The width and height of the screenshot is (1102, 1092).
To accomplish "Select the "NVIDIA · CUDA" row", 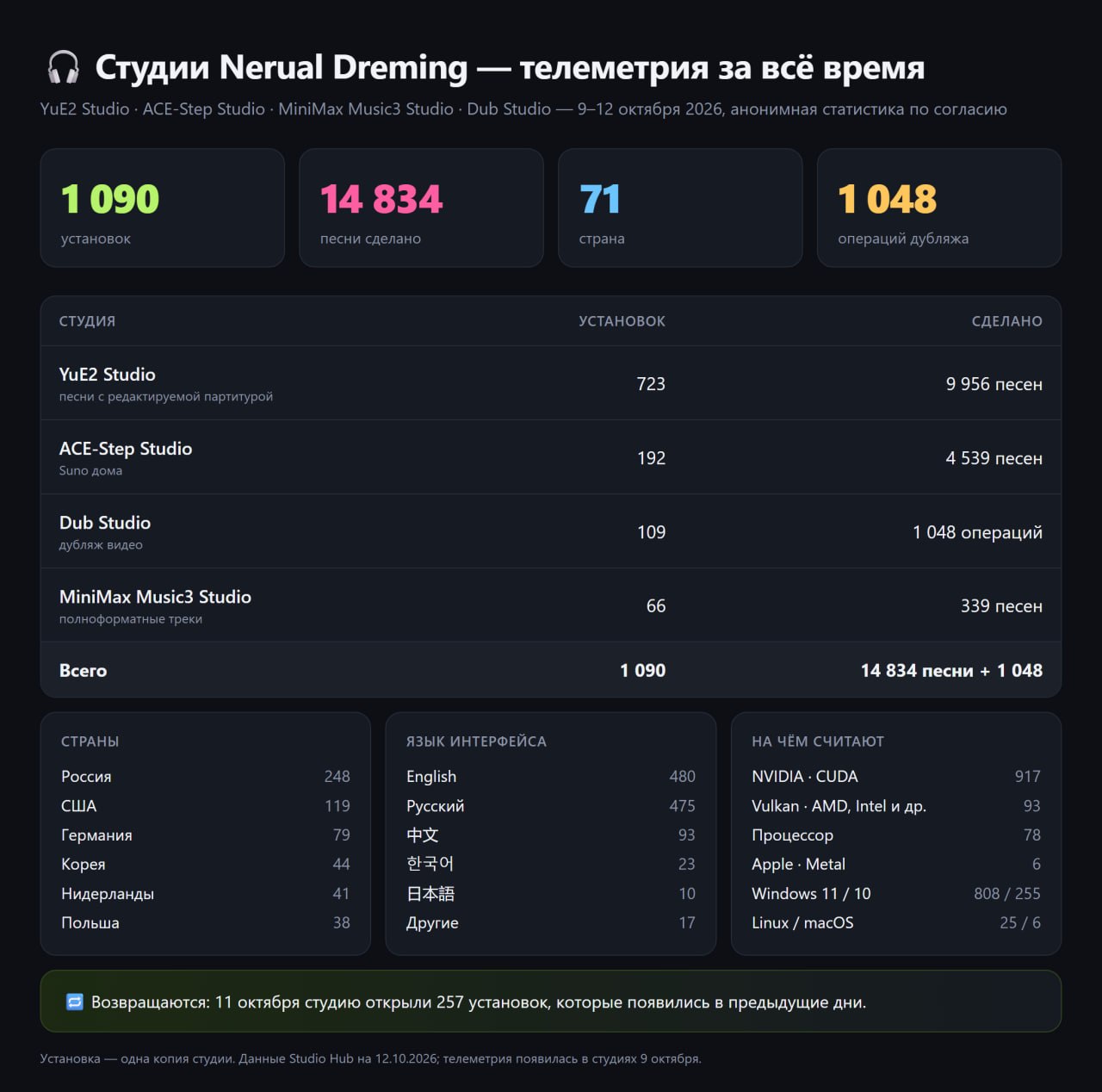I will [x=896, y=776].
